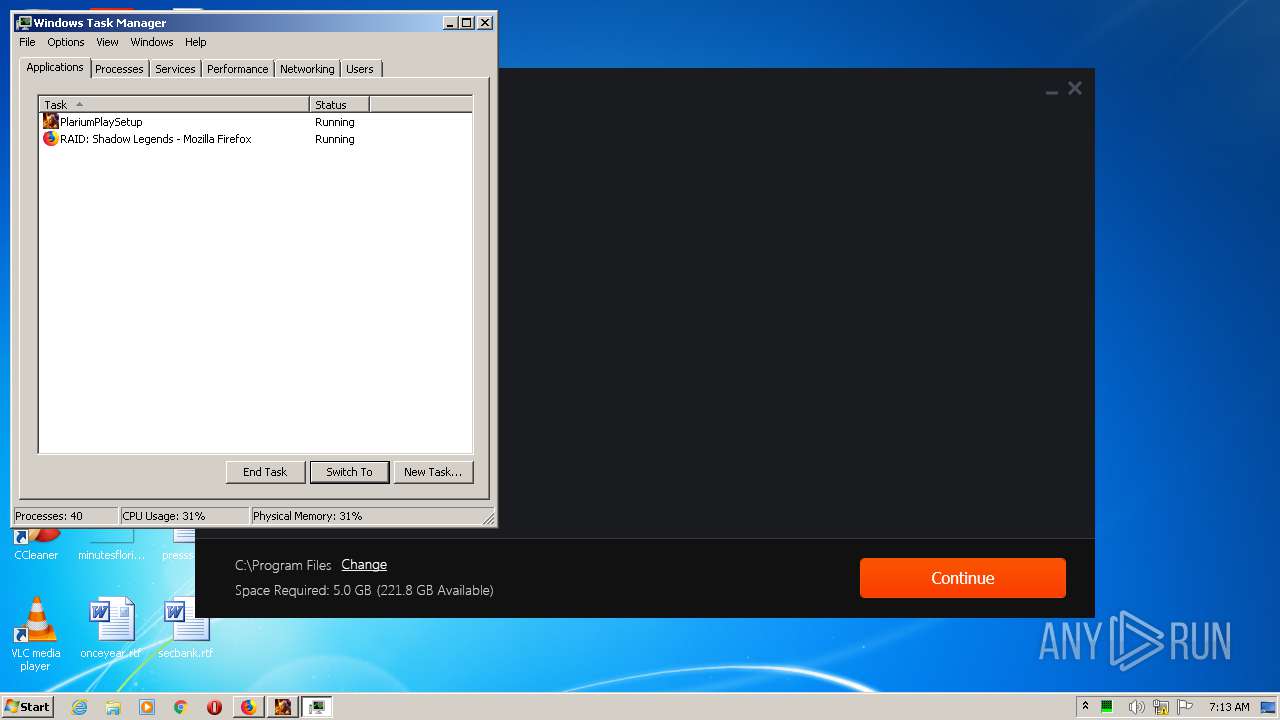1280x720 pixels.
Task: Open the CCleaner desktop shortcut
Action: tap(36, 545)
